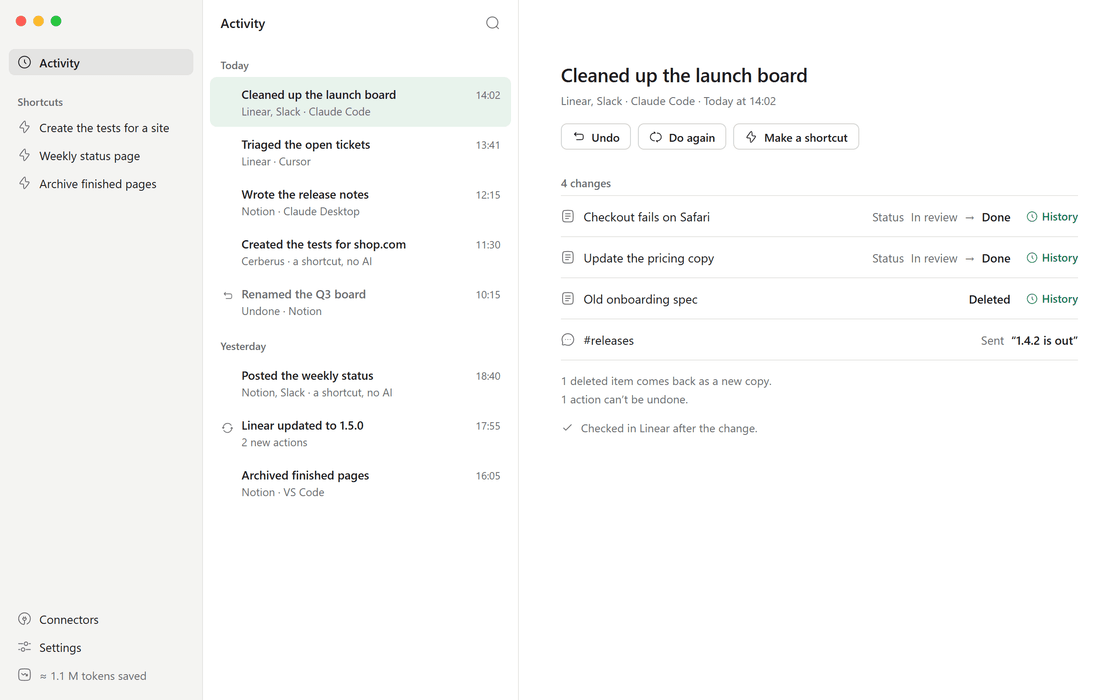This screenshot has height=700, width=1120.
Task: Click the 14:02 timestamp in the activity list
Action: click(x=488, y=95)
